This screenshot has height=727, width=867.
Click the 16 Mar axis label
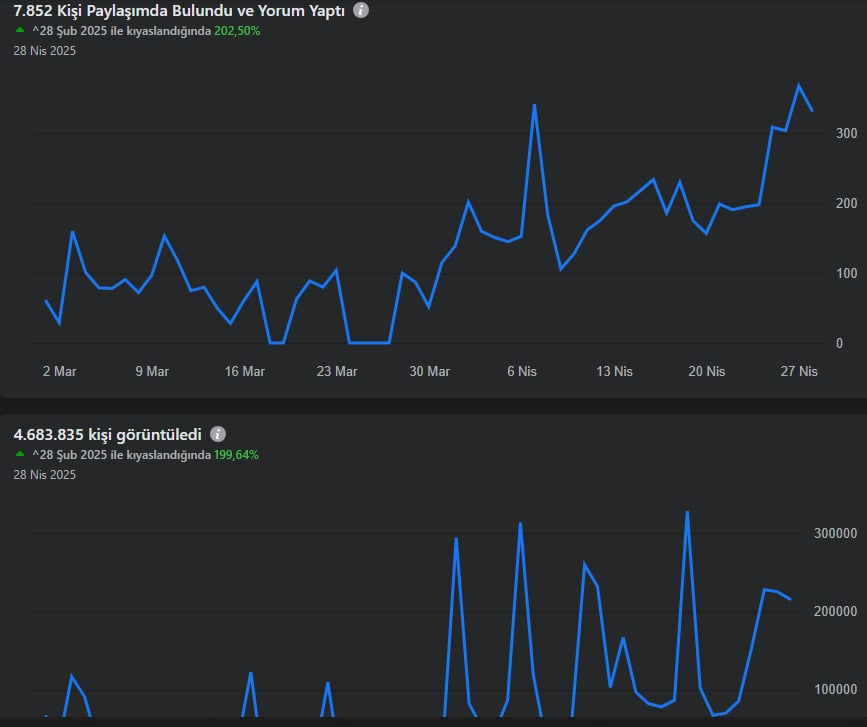point(244,372)
